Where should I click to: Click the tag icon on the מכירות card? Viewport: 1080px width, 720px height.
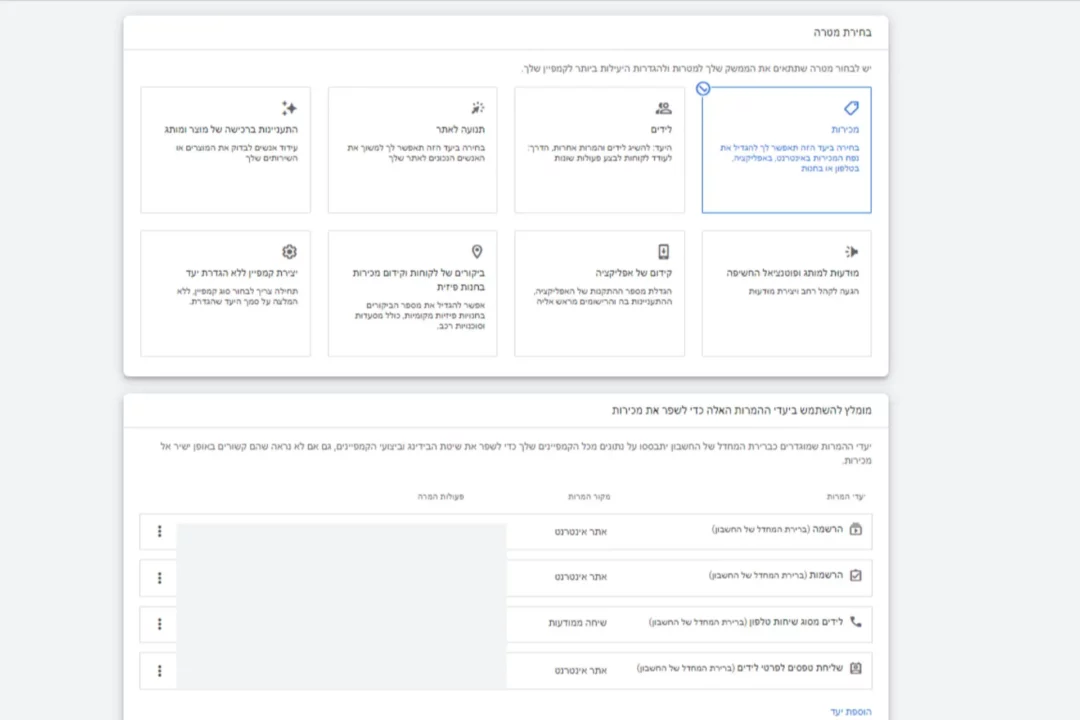pos(851,108)
